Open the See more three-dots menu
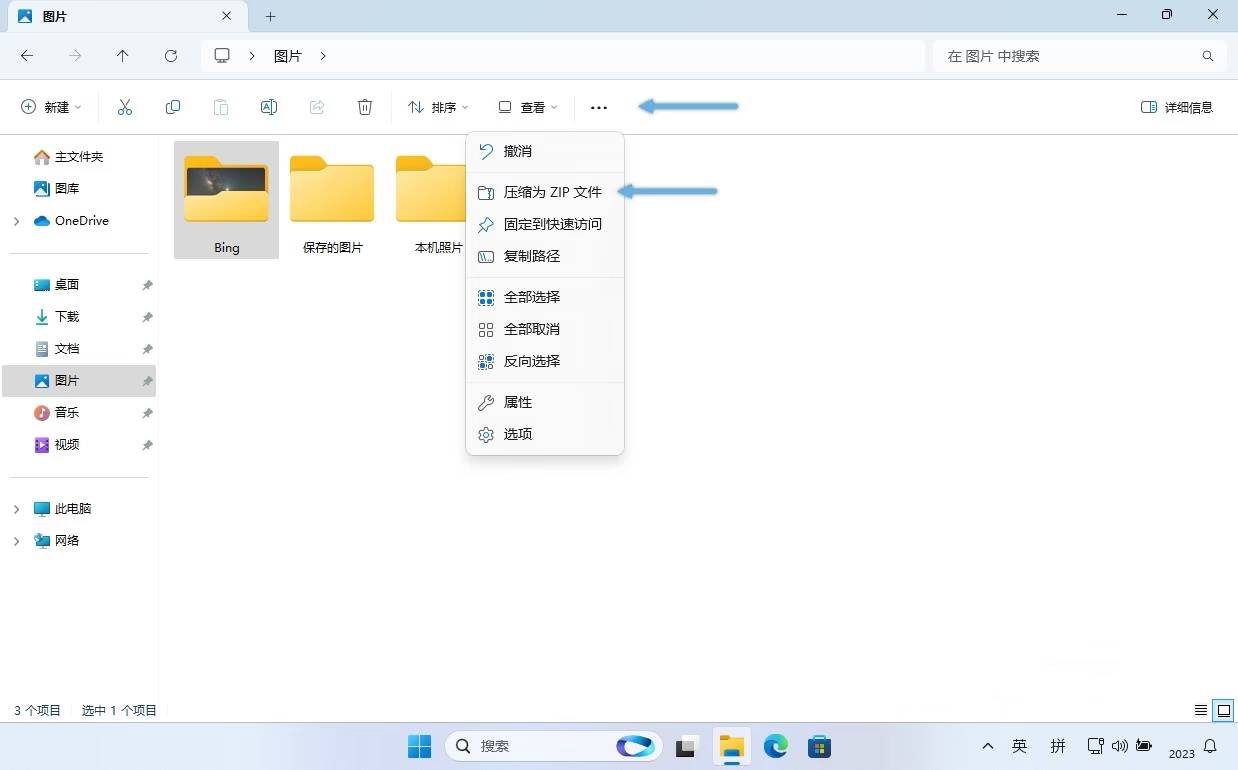 599,107
